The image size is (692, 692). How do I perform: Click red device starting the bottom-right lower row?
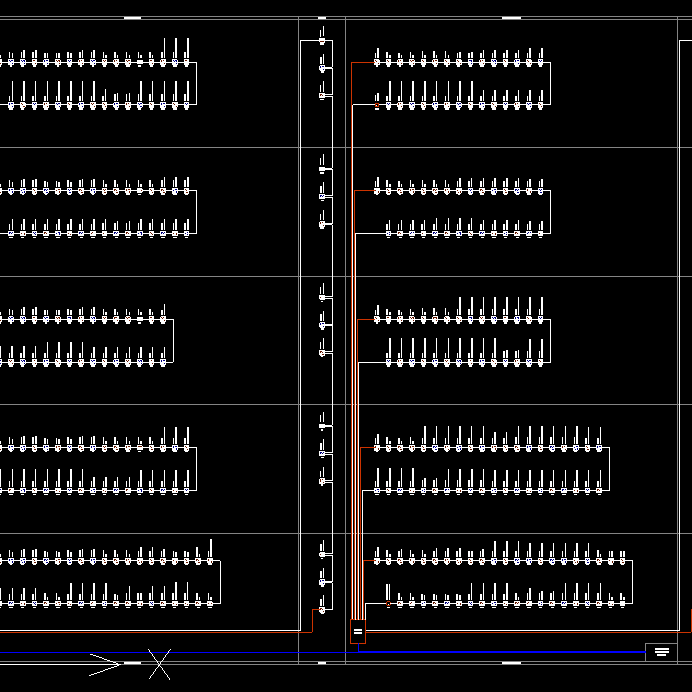[389, 603]
